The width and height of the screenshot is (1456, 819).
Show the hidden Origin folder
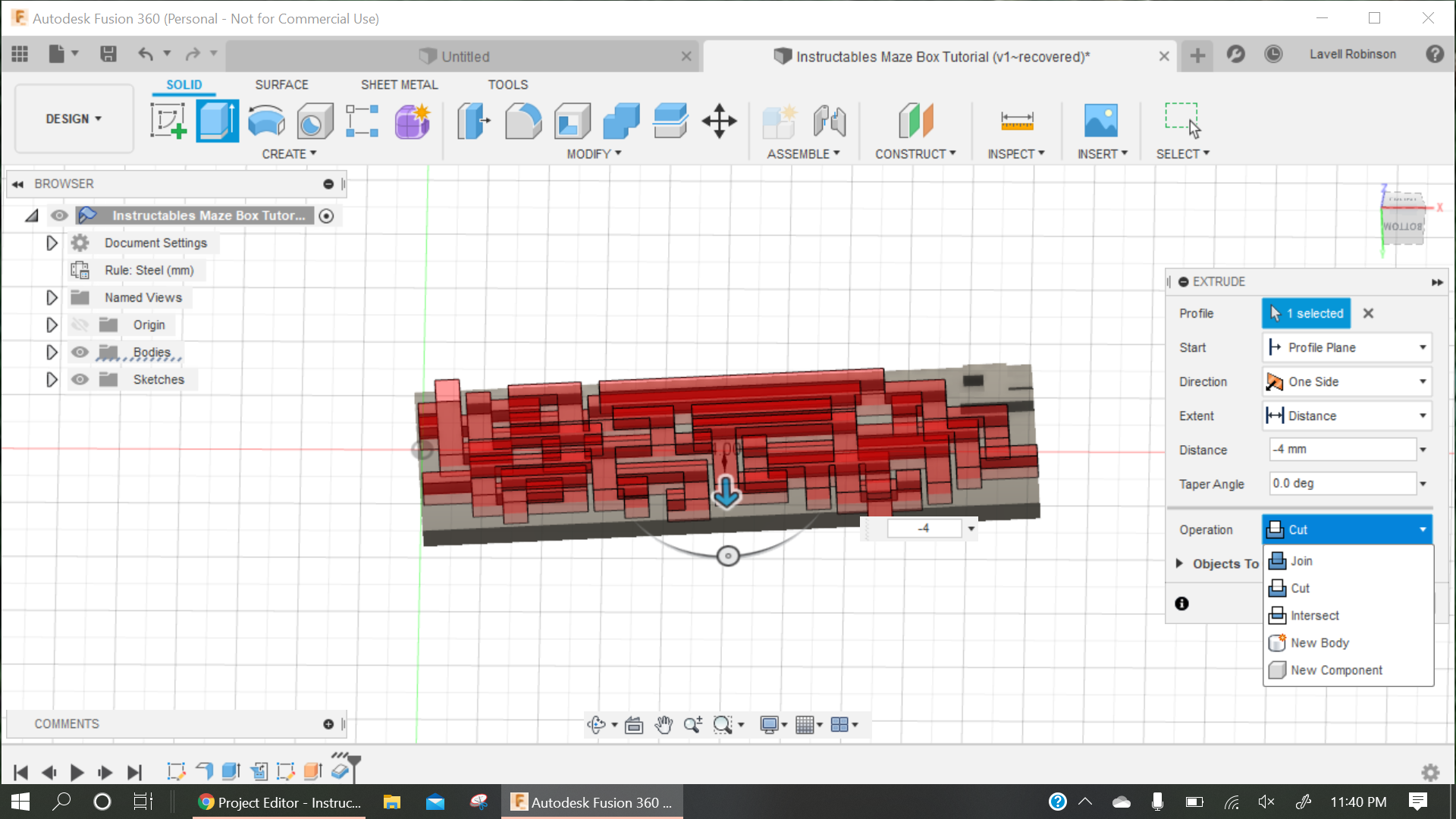click(x=80, y=325)
